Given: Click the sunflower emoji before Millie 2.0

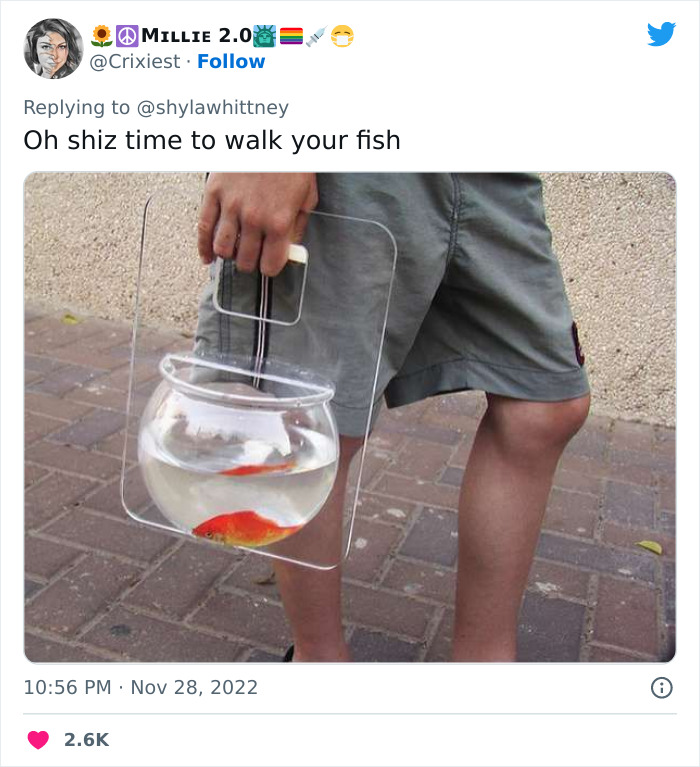Looking at the screenshot, I should coord(102,36).
